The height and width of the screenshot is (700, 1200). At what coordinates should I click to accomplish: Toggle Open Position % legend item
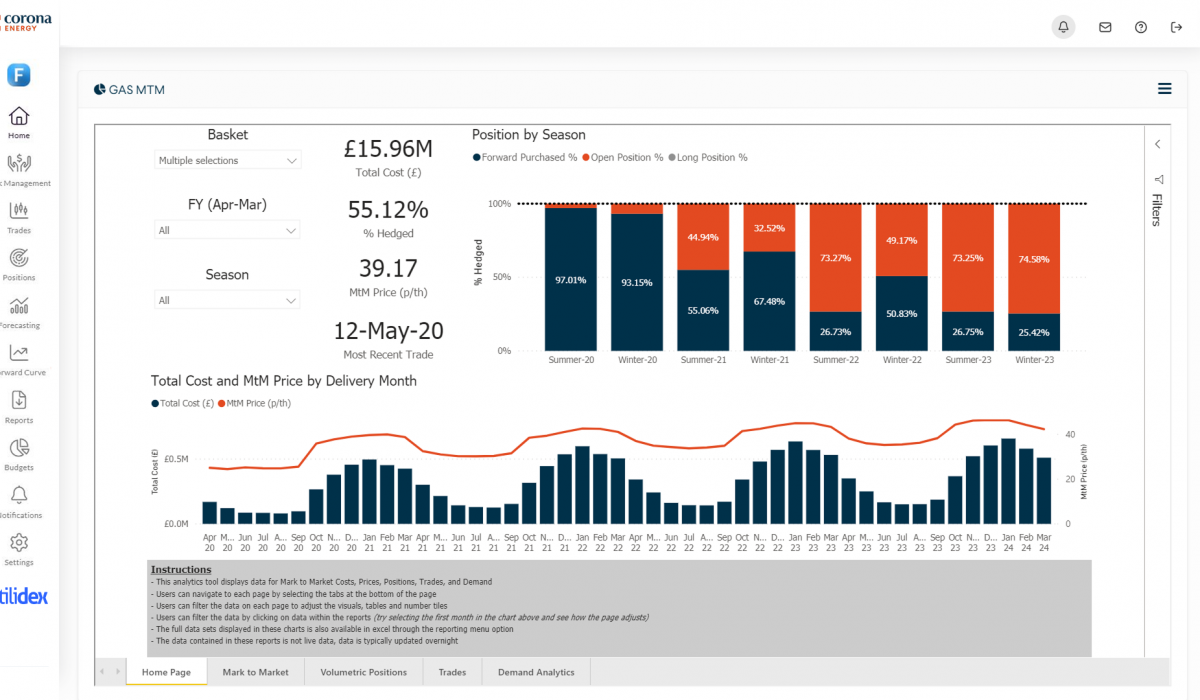(x=626, y=158)
